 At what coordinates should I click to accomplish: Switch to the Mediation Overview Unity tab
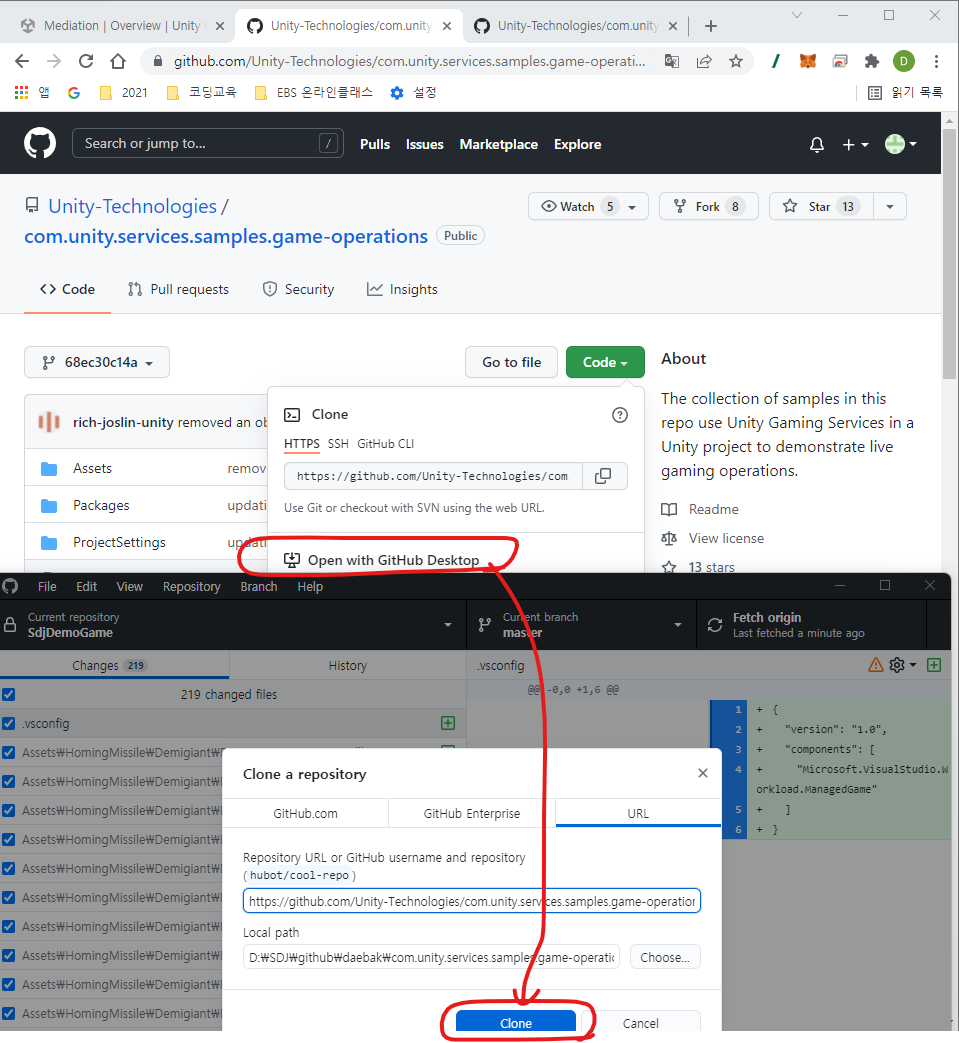tap(120, 26)
